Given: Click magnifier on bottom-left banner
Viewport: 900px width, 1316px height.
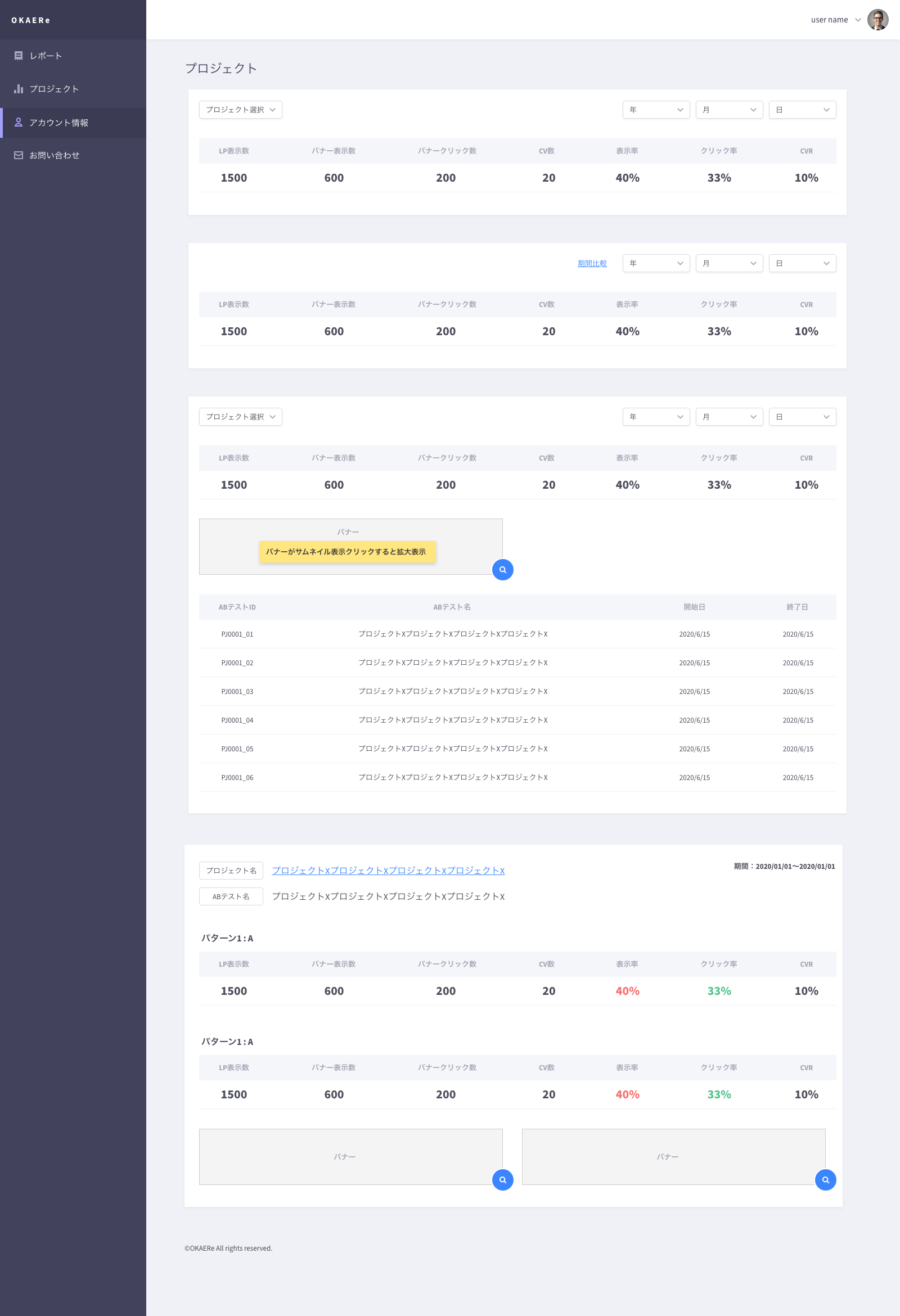Looking at the screenshot, I should tap(502, 1179).
